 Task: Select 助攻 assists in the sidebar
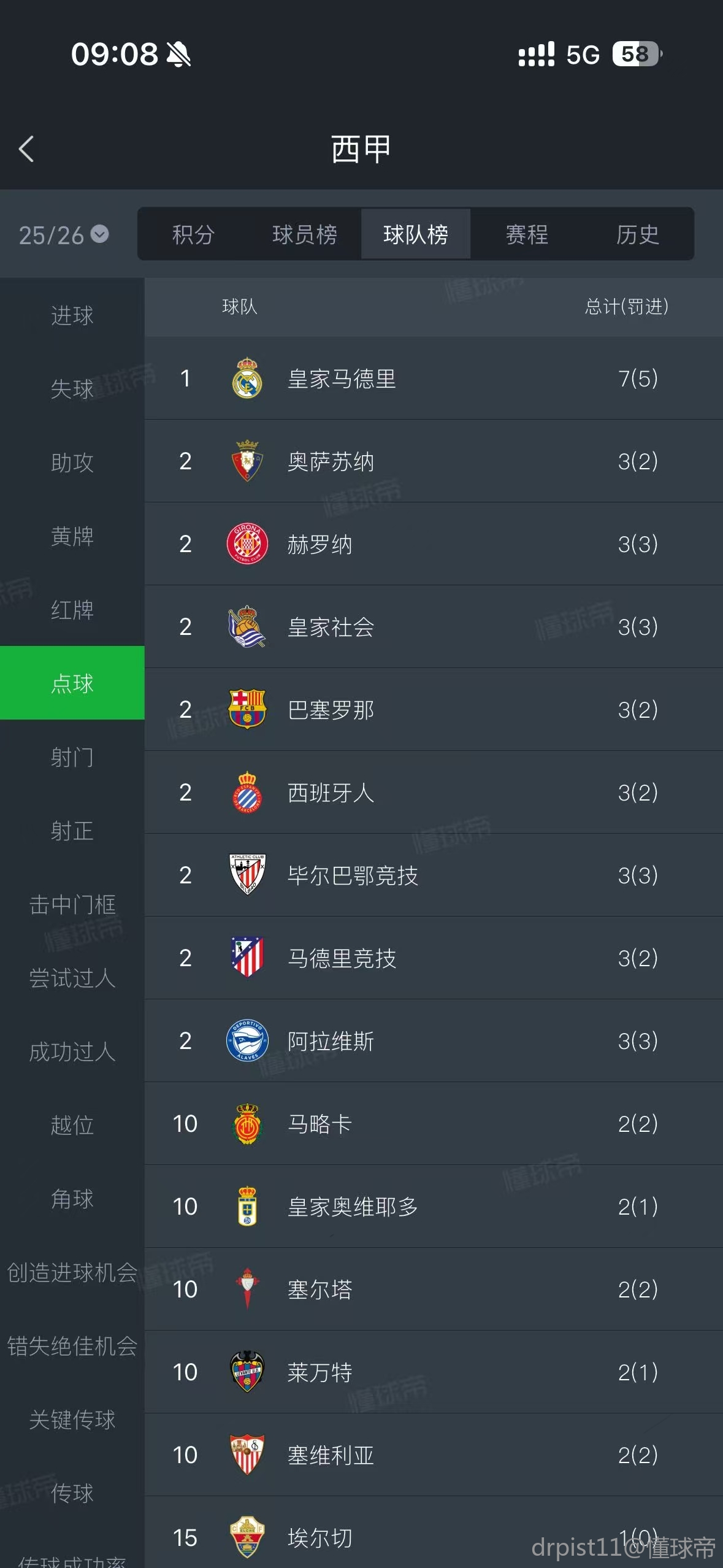pos(72,463)
